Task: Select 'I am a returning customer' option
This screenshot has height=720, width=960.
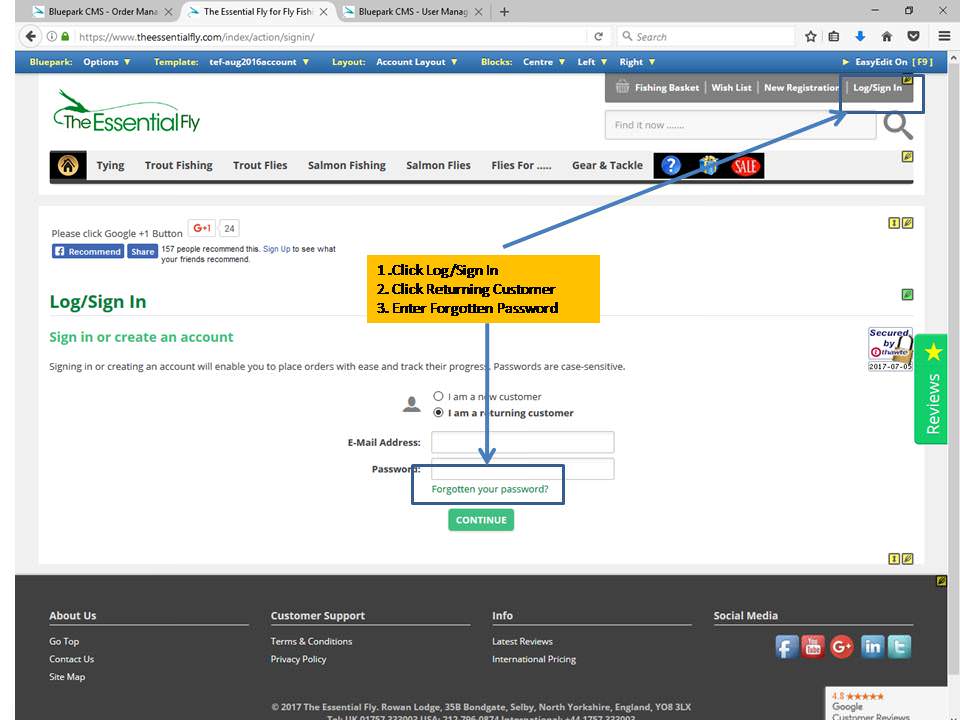Action: [438, 413]
